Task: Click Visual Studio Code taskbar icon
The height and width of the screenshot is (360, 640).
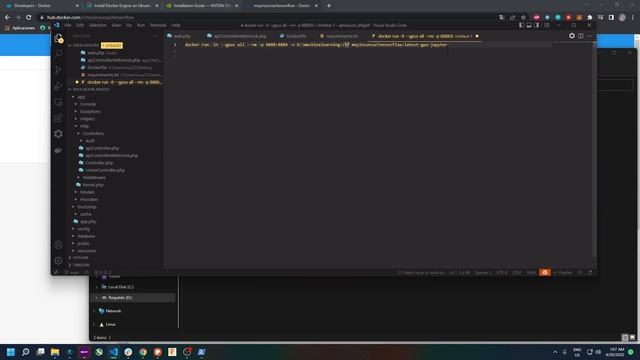Action: coord(114,352)
